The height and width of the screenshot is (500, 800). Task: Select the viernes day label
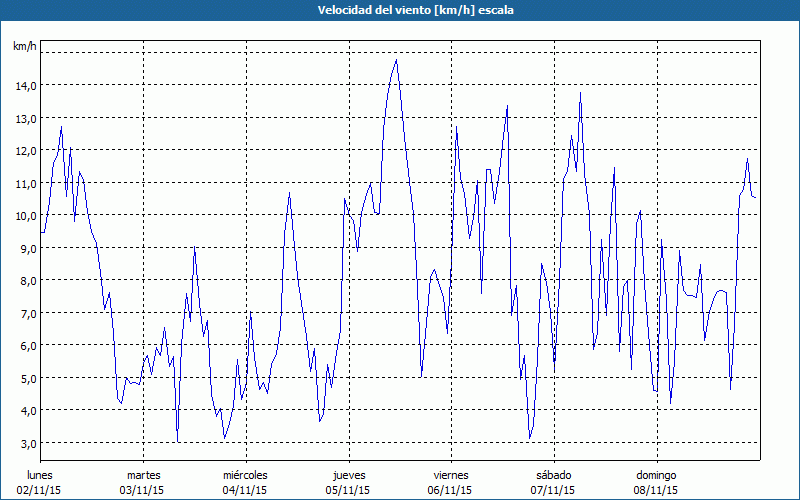tap(450, 475)
